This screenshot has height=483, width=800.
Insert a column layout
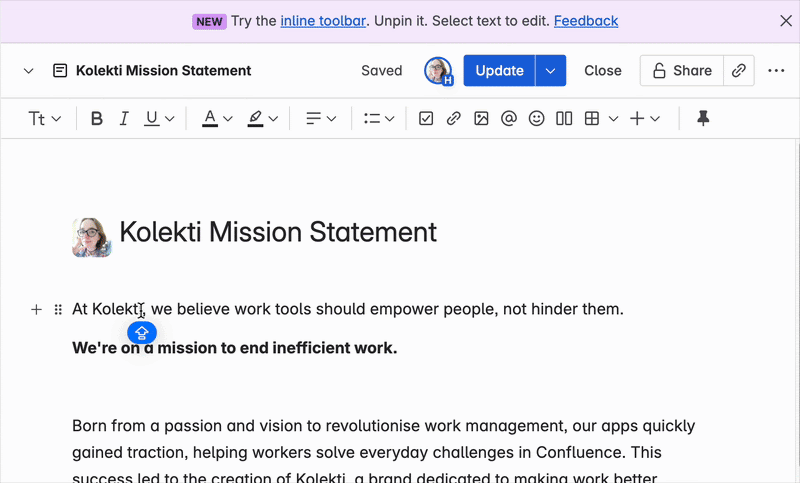[x=564, y=119]
